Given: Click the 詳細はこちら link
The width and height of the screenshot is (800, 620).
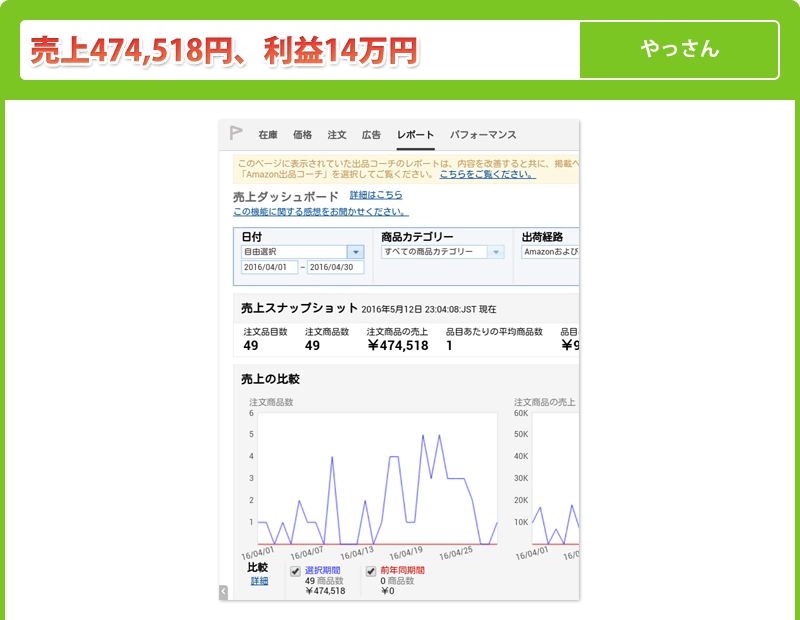Looking at the screenshot, I should (x=376, y=195).
